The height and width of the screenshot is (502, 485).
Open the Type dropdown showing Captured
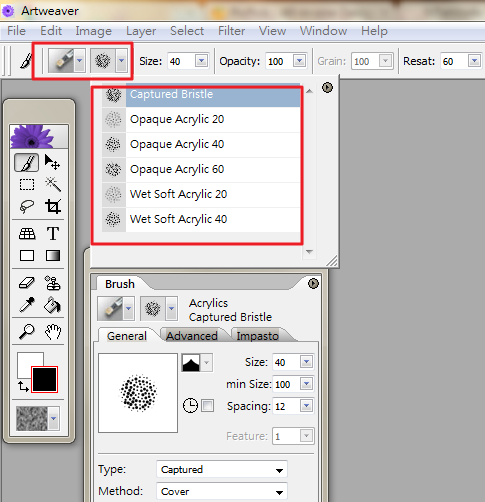pos(222,470)
